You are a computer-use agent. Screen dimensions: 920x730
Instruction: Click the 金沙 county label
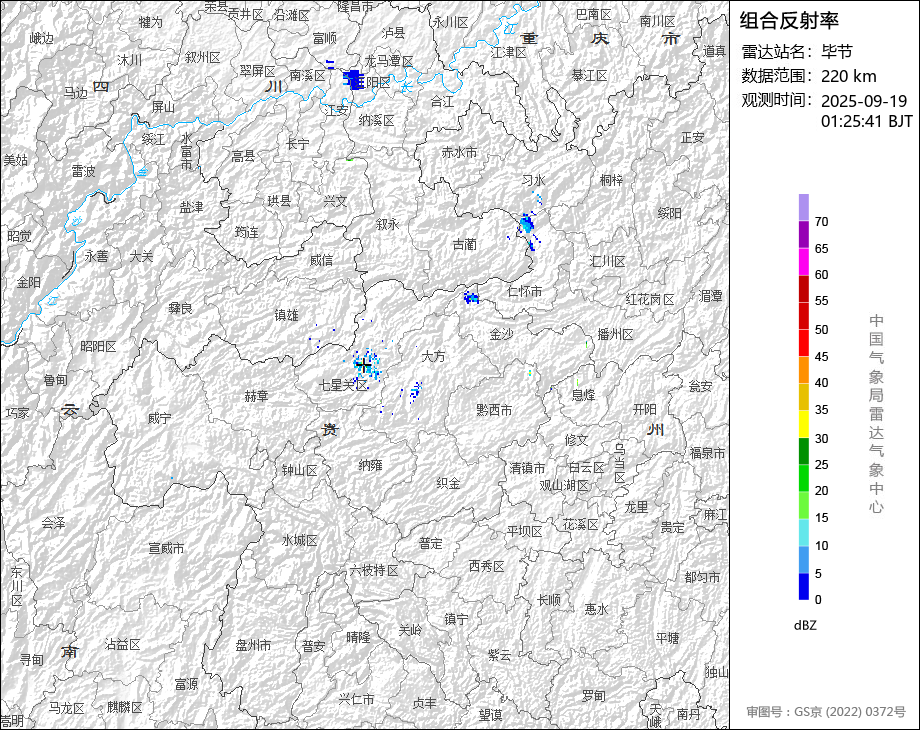coord(502,334)
